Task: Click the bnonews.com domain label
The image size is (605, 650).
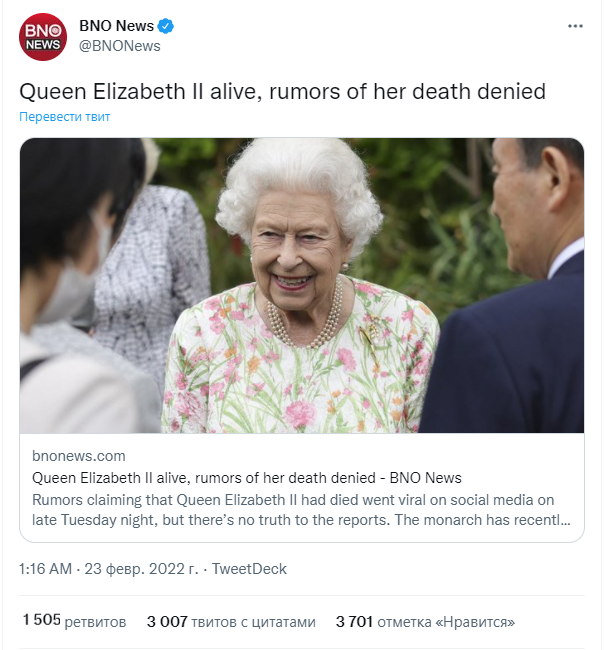Action: pyautogui.click(x=79, y=456)
